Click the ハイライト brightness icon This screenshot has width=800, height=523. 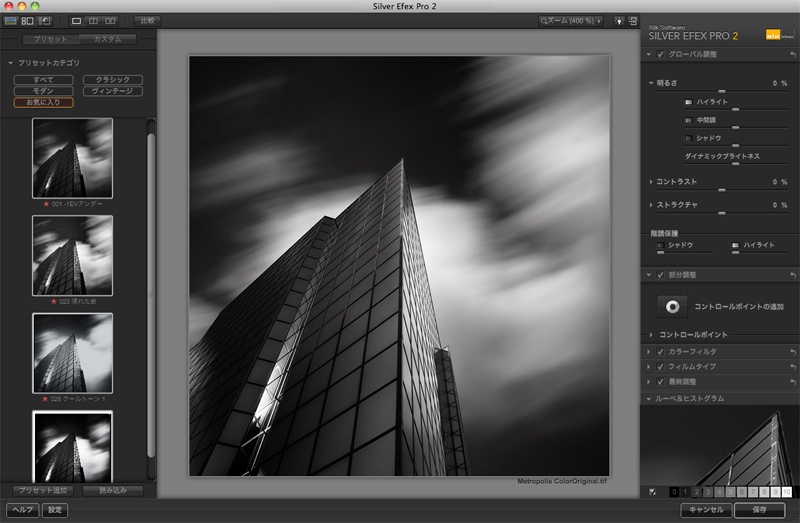(688, 102)
